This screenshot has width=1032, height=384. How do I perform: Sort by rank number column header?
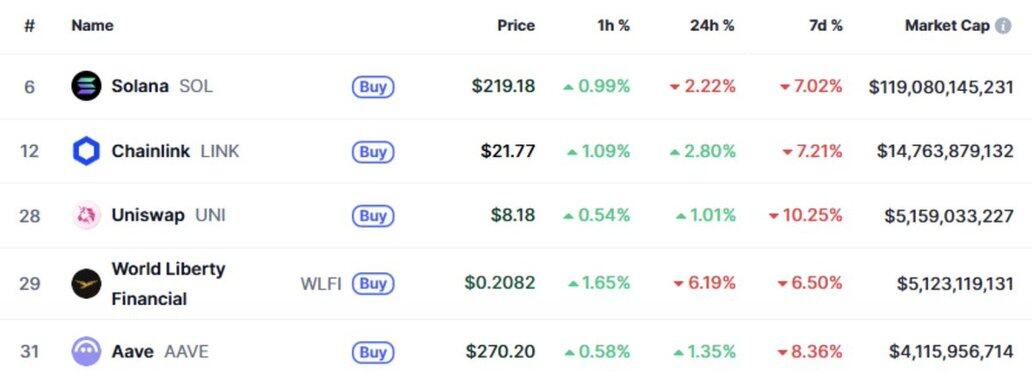pyautogui.click(x=30, y=26)
